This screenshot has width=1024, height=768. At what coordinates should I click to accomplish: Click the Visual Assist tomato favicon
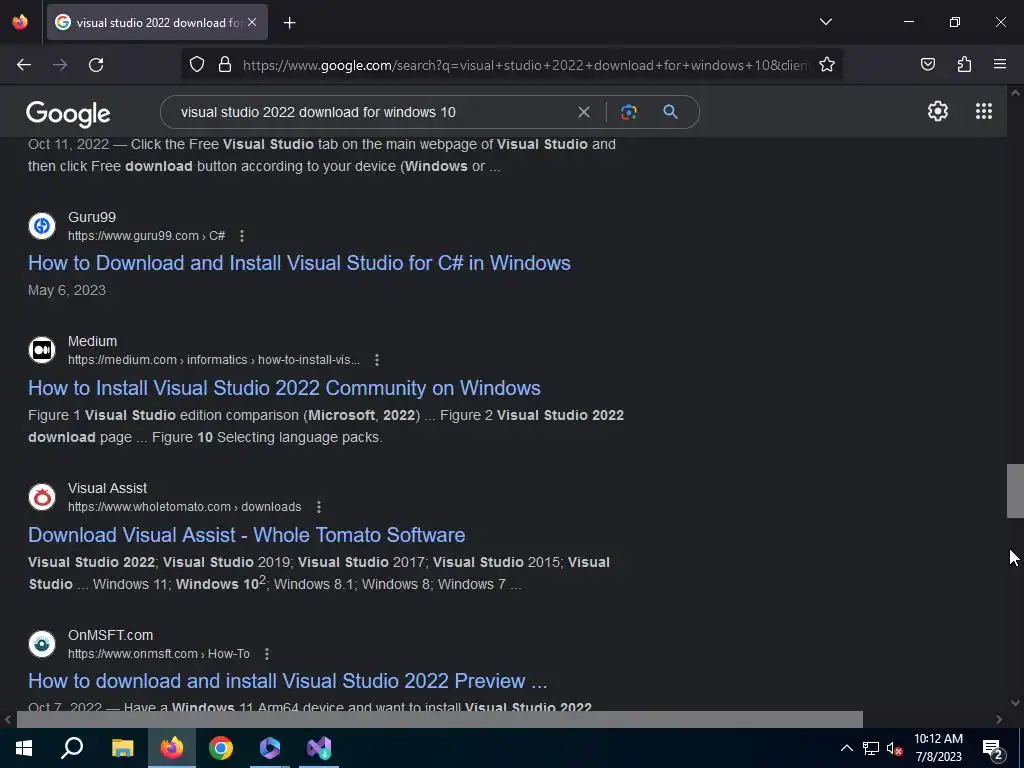tap(42, 497)
